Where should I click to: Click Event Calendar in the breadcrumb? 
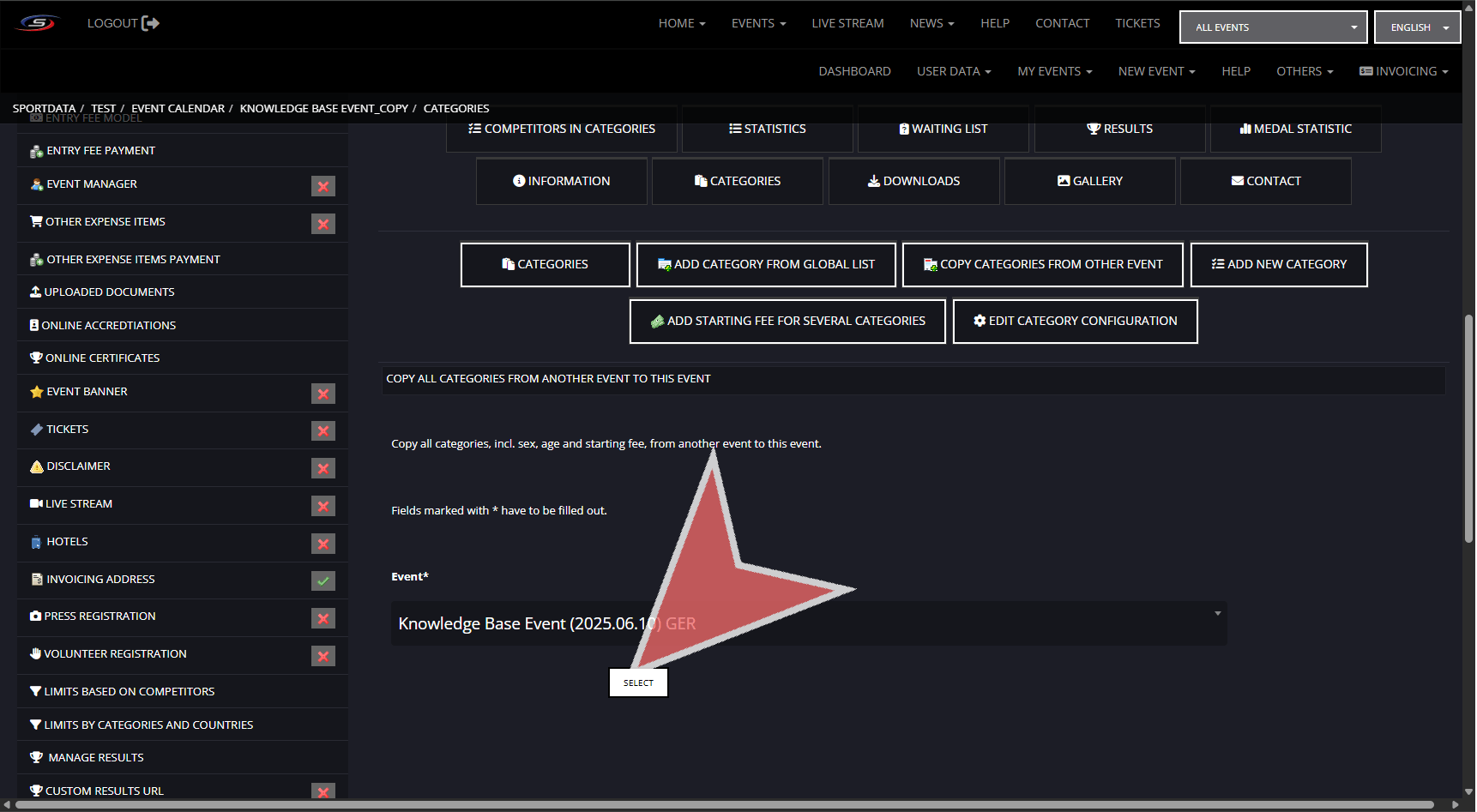[178, 108]
